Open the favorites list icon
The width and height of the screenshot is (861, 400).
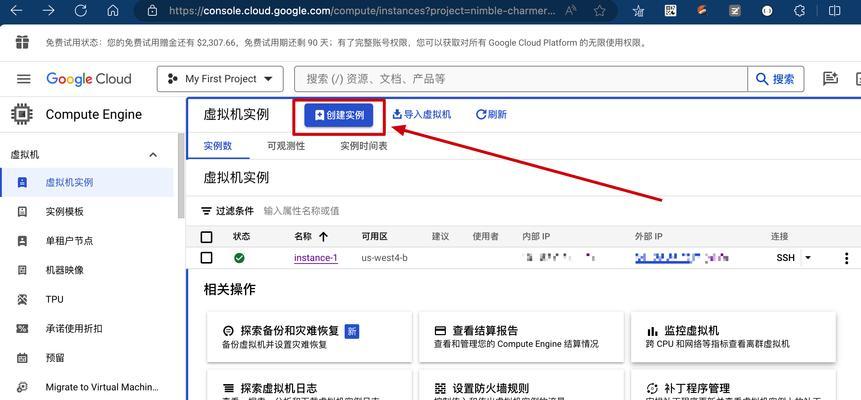pos(638,10)
